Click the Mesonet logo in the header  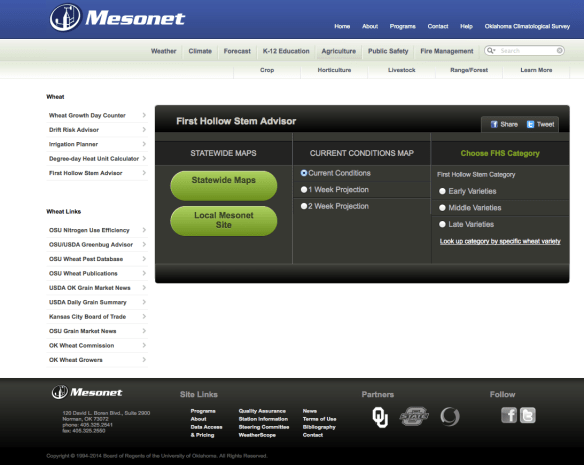(x=117, y=18)
